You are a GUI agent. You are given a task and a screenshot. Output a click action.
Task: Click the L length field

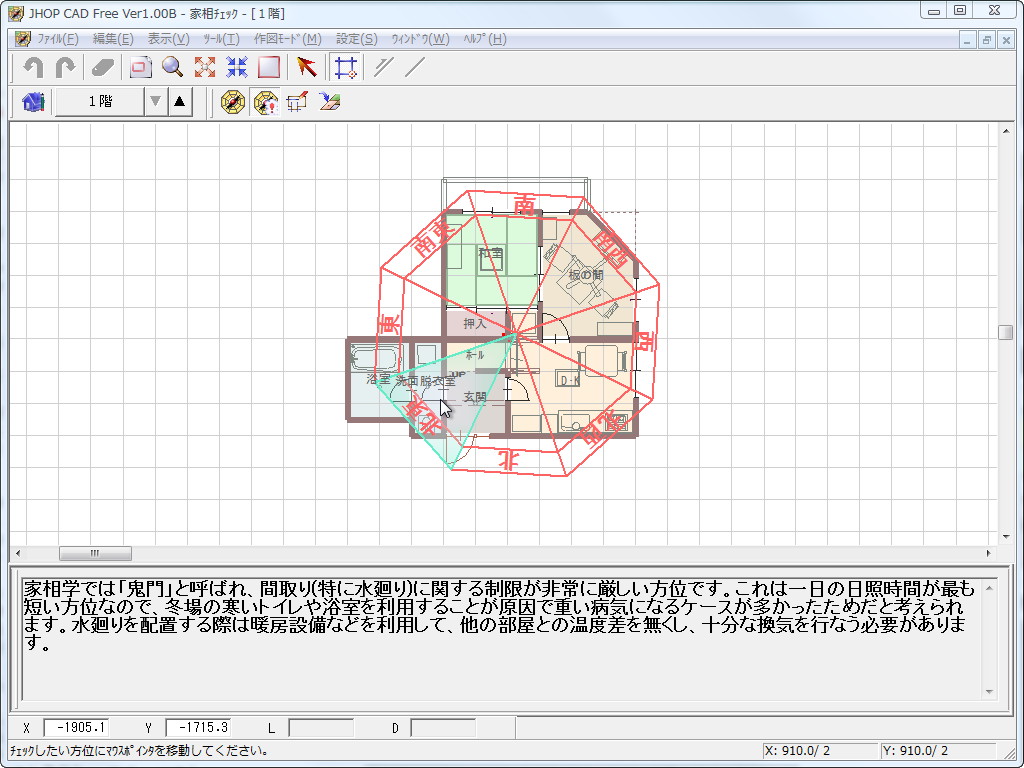click(321, 728)
